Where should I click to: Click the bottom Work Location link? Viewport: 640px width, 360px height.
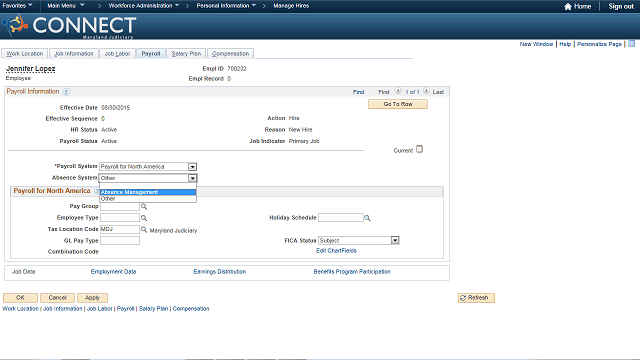(20, 309)
